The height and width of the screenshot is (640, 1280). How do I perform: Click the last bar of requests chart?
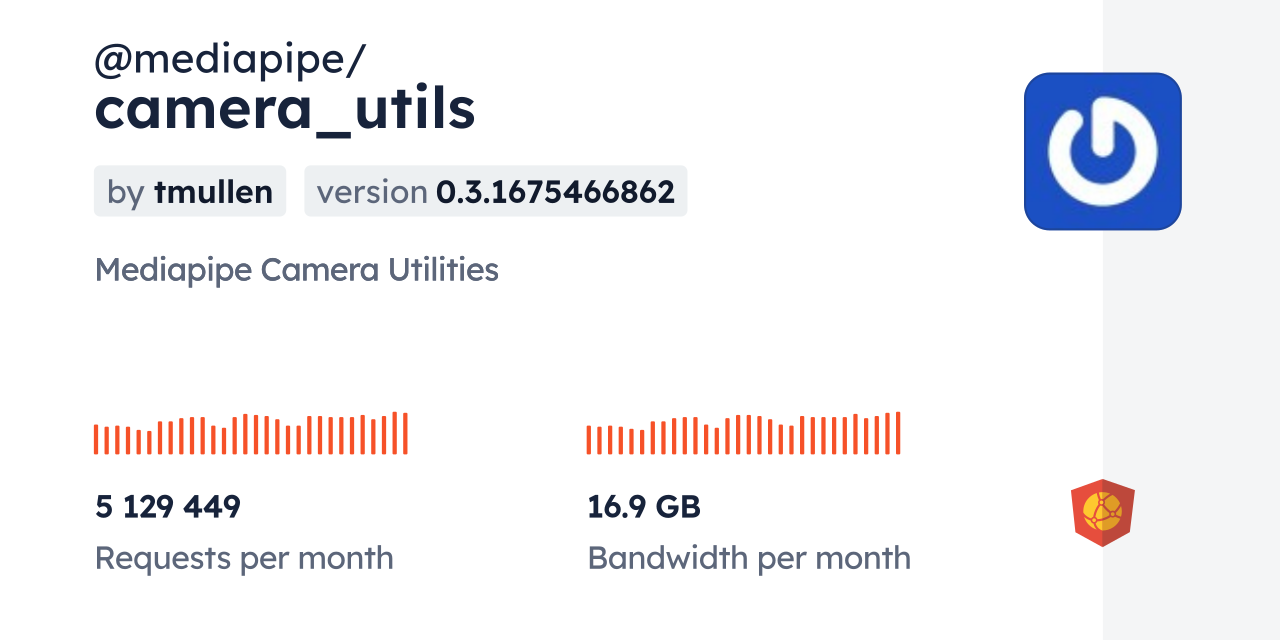point(405,433)
